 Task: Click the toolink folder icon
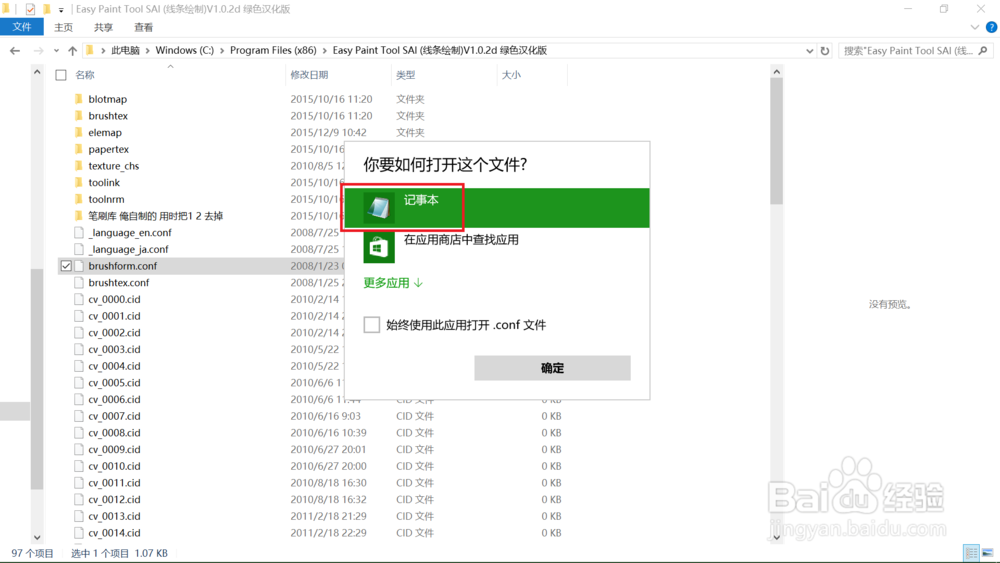point(78,182)
